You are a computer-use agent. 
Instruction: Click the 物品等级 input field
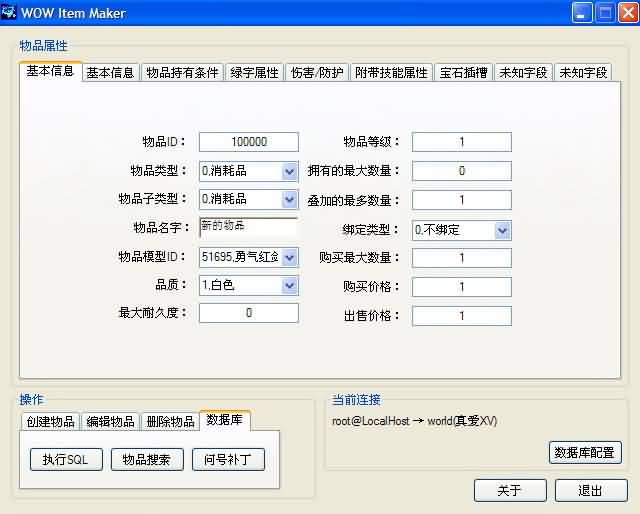[462, 142]
